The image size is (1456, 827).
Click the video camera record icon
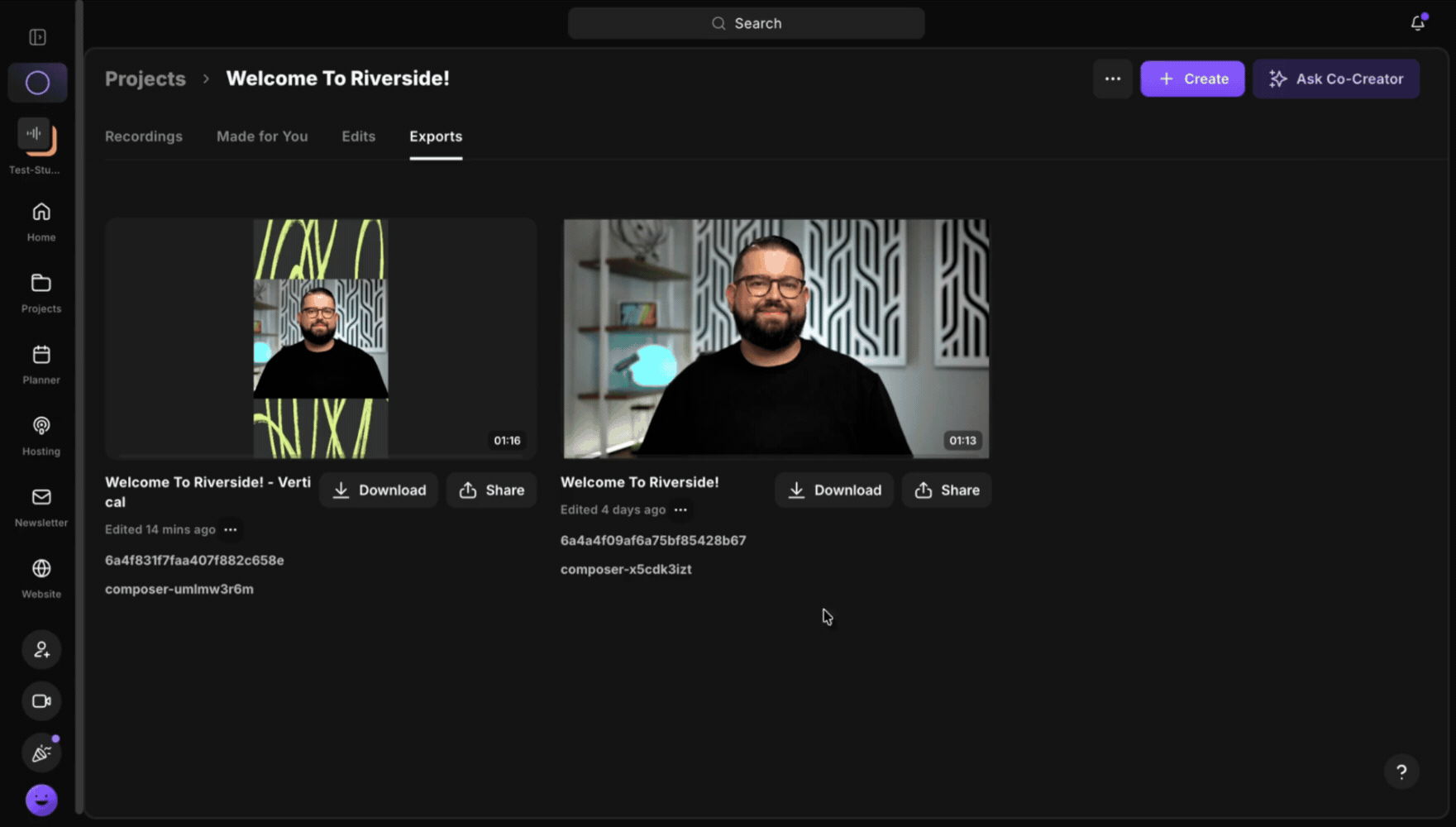(x=41, y=701)
